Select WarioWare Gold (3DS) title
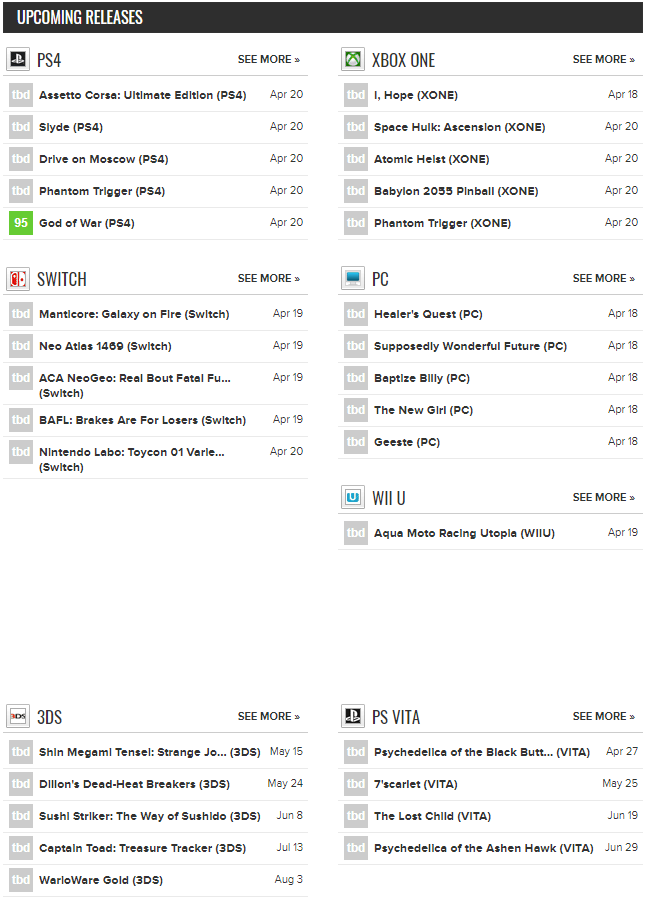The image size is (655, 913). 101,880
